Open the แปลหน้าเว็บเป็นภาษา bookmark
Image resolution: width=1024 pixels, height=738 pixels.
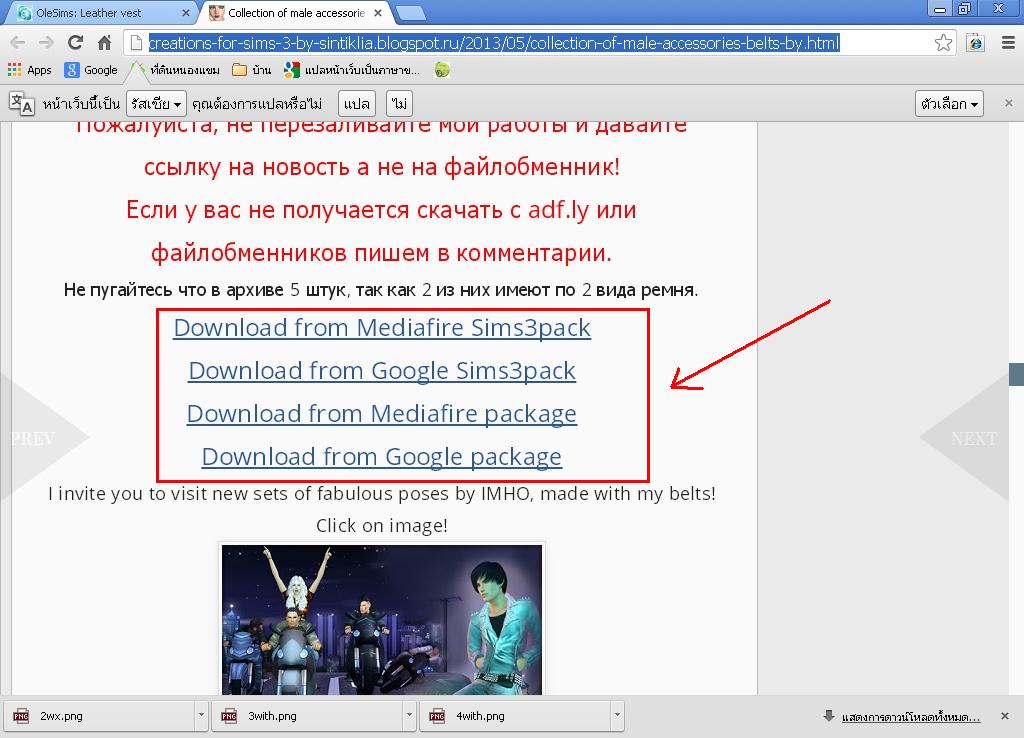[x=352, y=70]
